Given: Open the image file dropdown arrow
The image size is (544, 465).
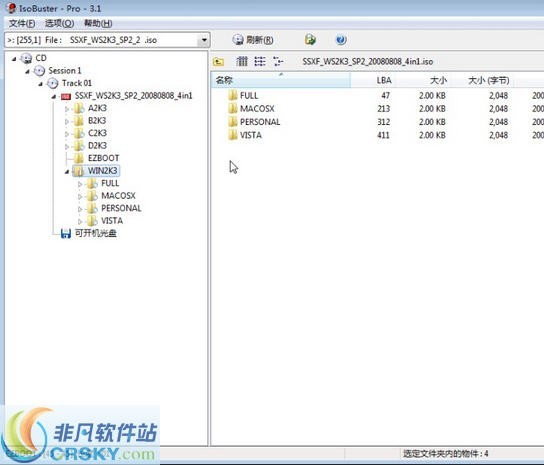Looking at the screenshot, I should click(204, 40).
